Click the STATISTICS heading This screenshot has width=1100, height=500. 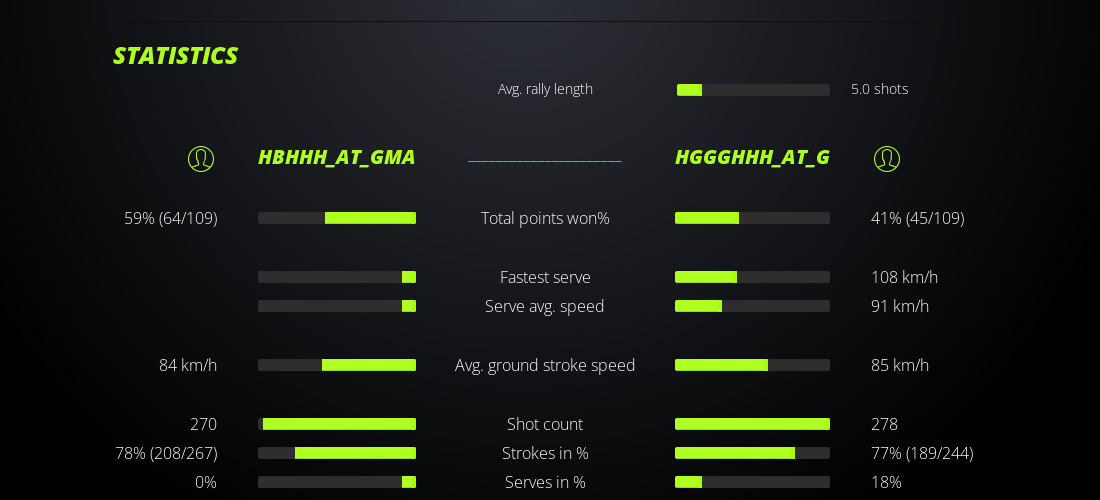(x=175, y=56)
